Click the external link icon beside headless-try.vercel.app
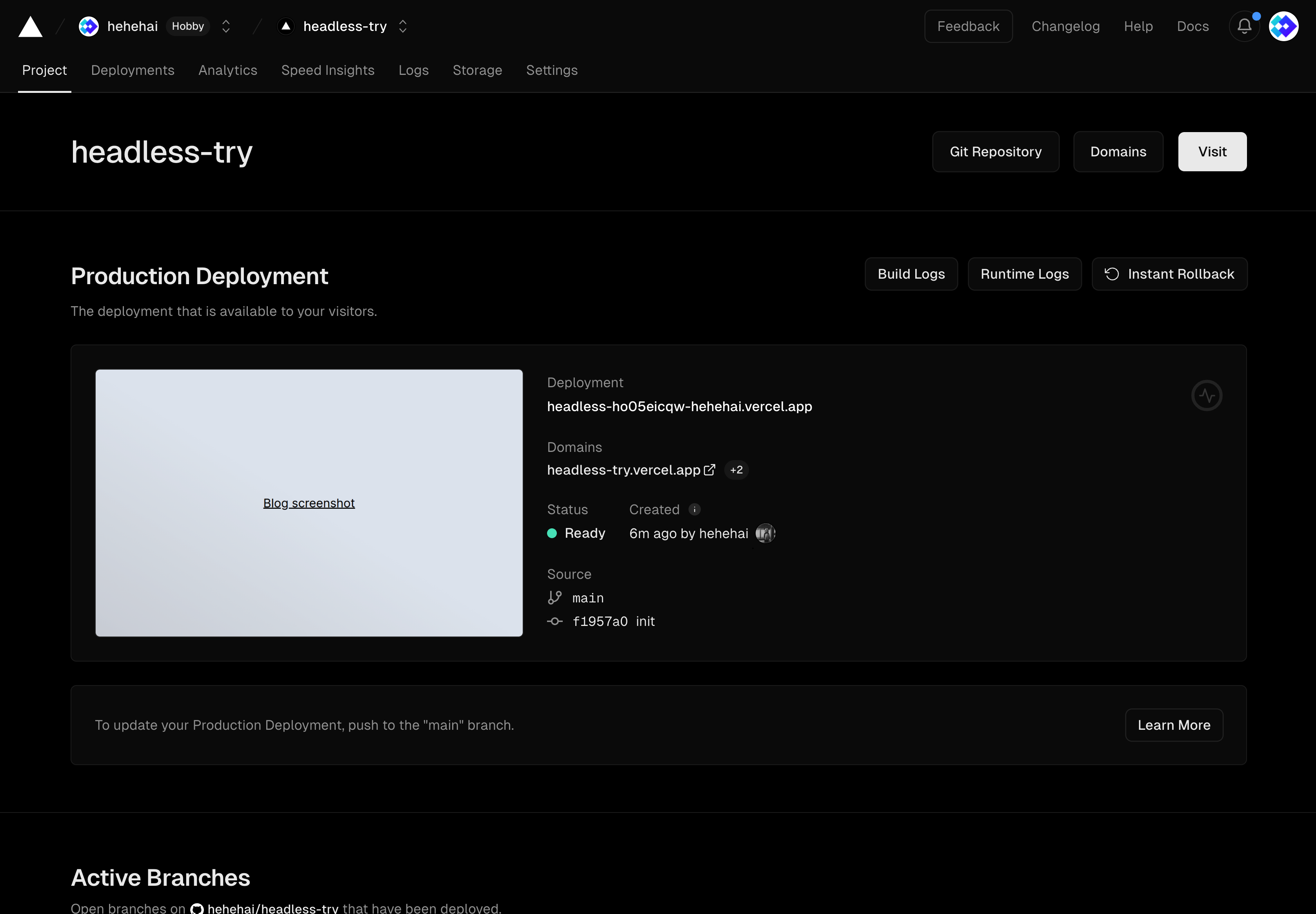 pyautogui.click(x=709, y=470)
